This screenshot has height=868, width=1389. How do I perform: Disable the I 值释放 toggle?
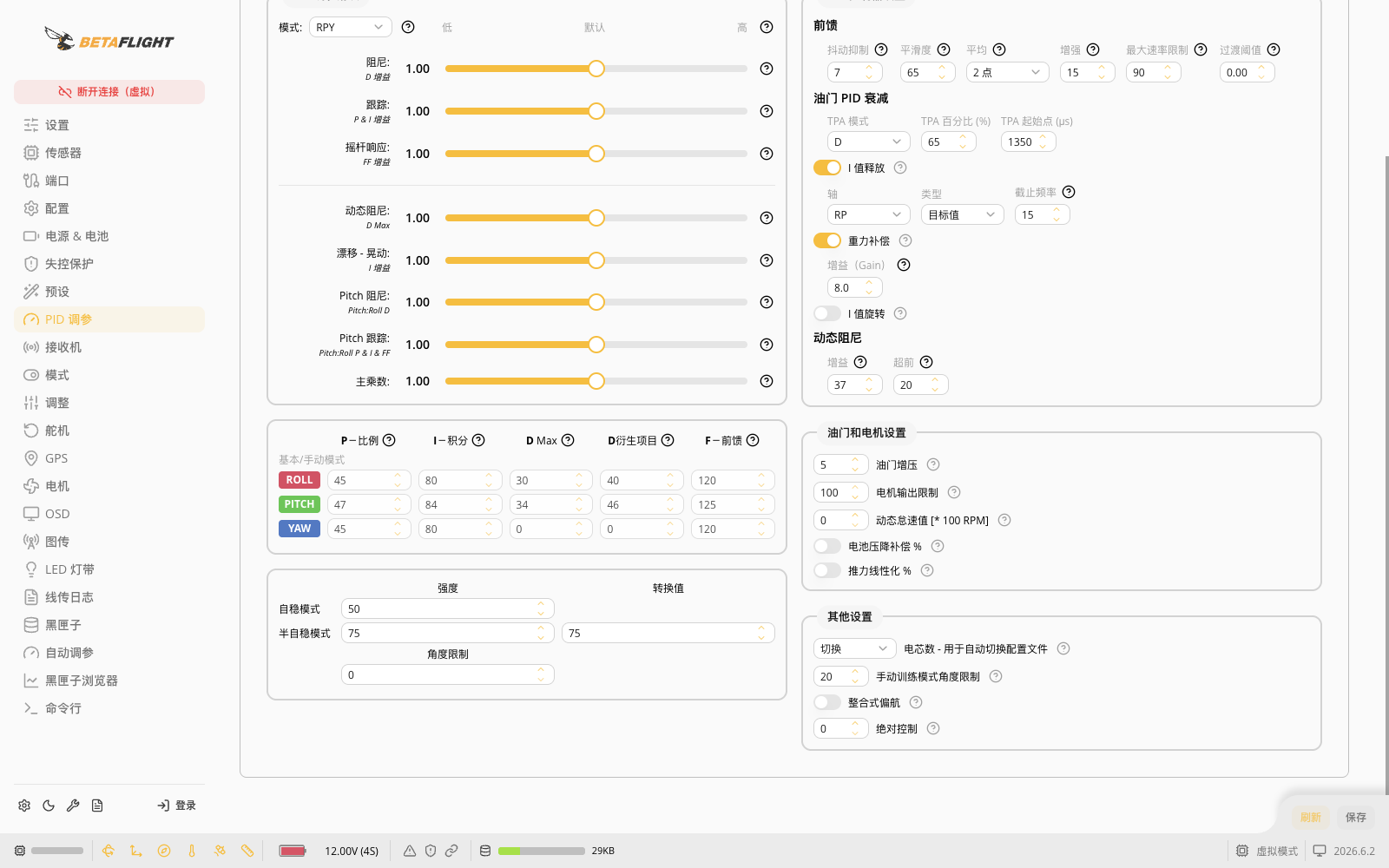tap(827, 168)
